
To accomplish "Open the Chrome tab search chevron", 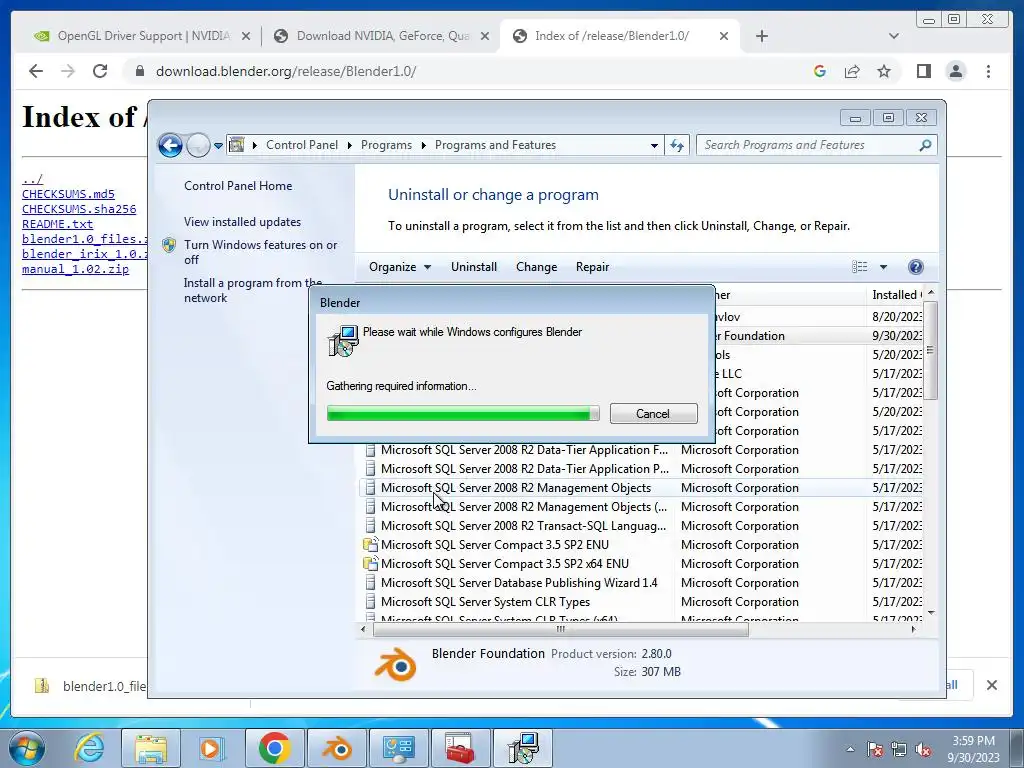I will (x=894, y=36).
